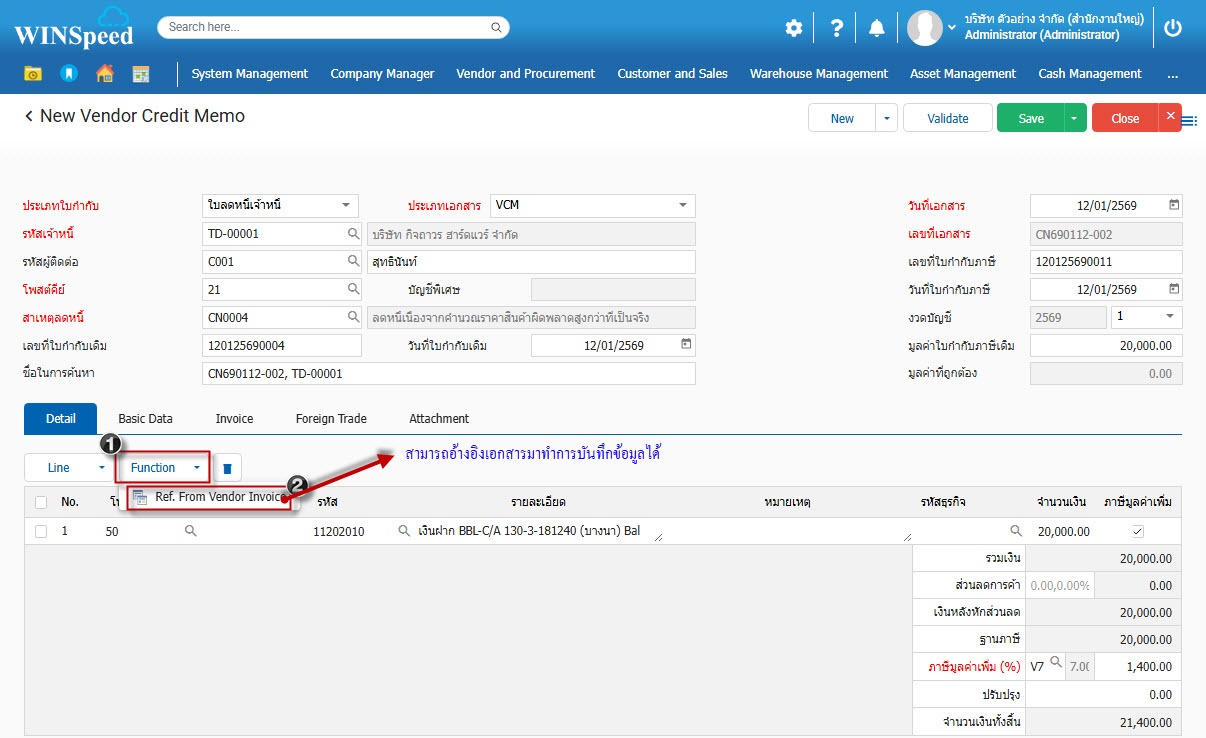
Task: Click the help question mark icon
Action: (837, 28)
